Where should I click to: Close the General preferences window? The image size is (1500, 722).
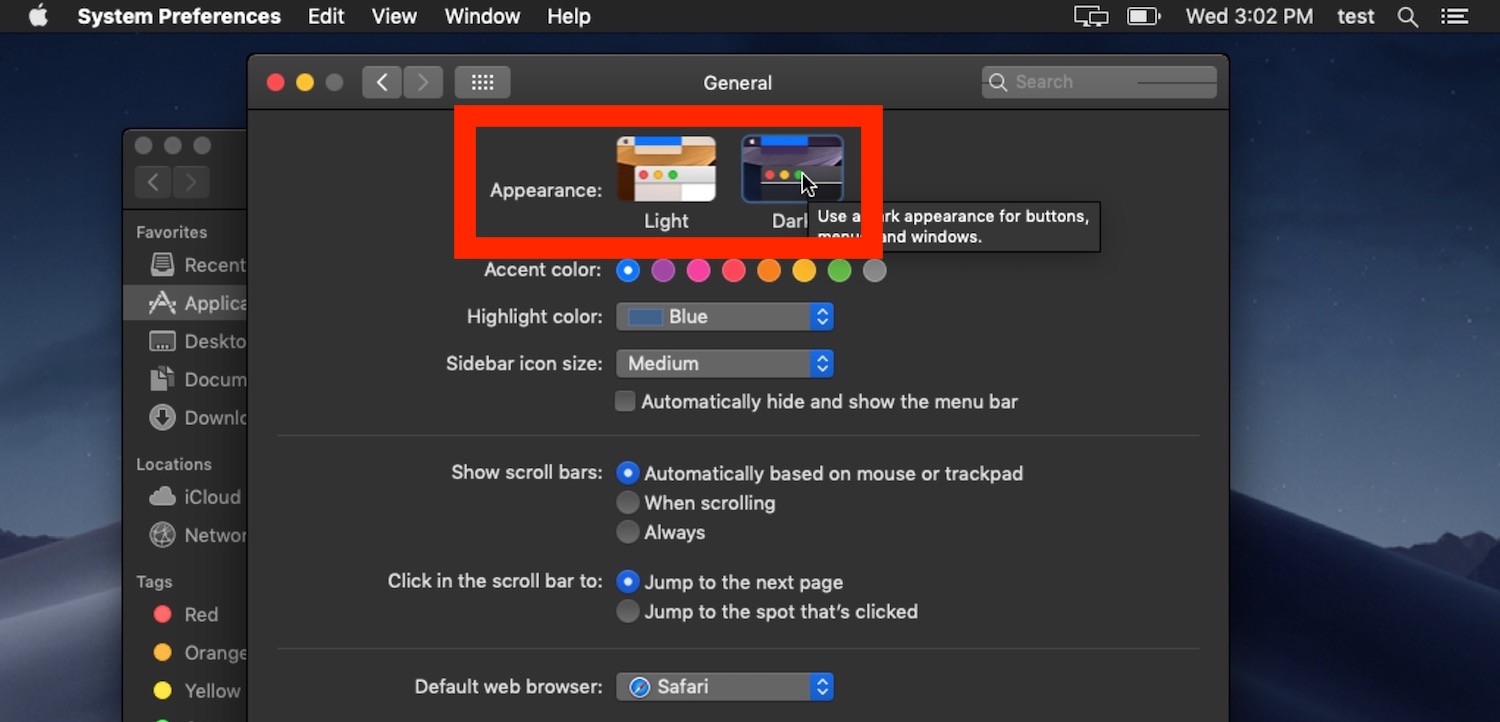[x=275, y=83]
